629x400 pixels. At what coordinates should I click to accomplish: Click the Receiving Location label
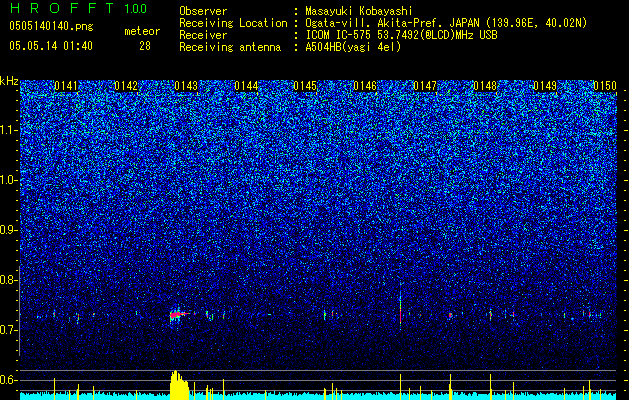click(233, 23)
